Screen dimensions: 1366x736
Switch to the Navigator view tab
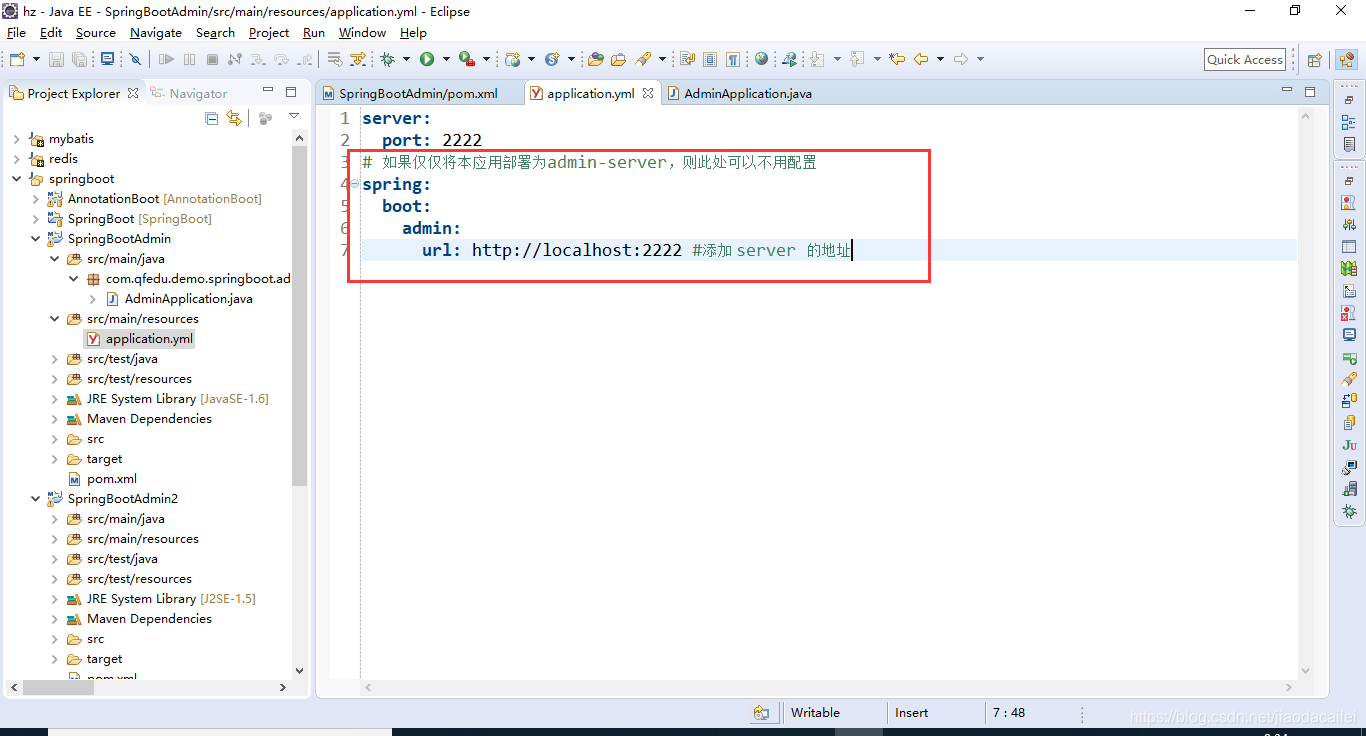189,93
